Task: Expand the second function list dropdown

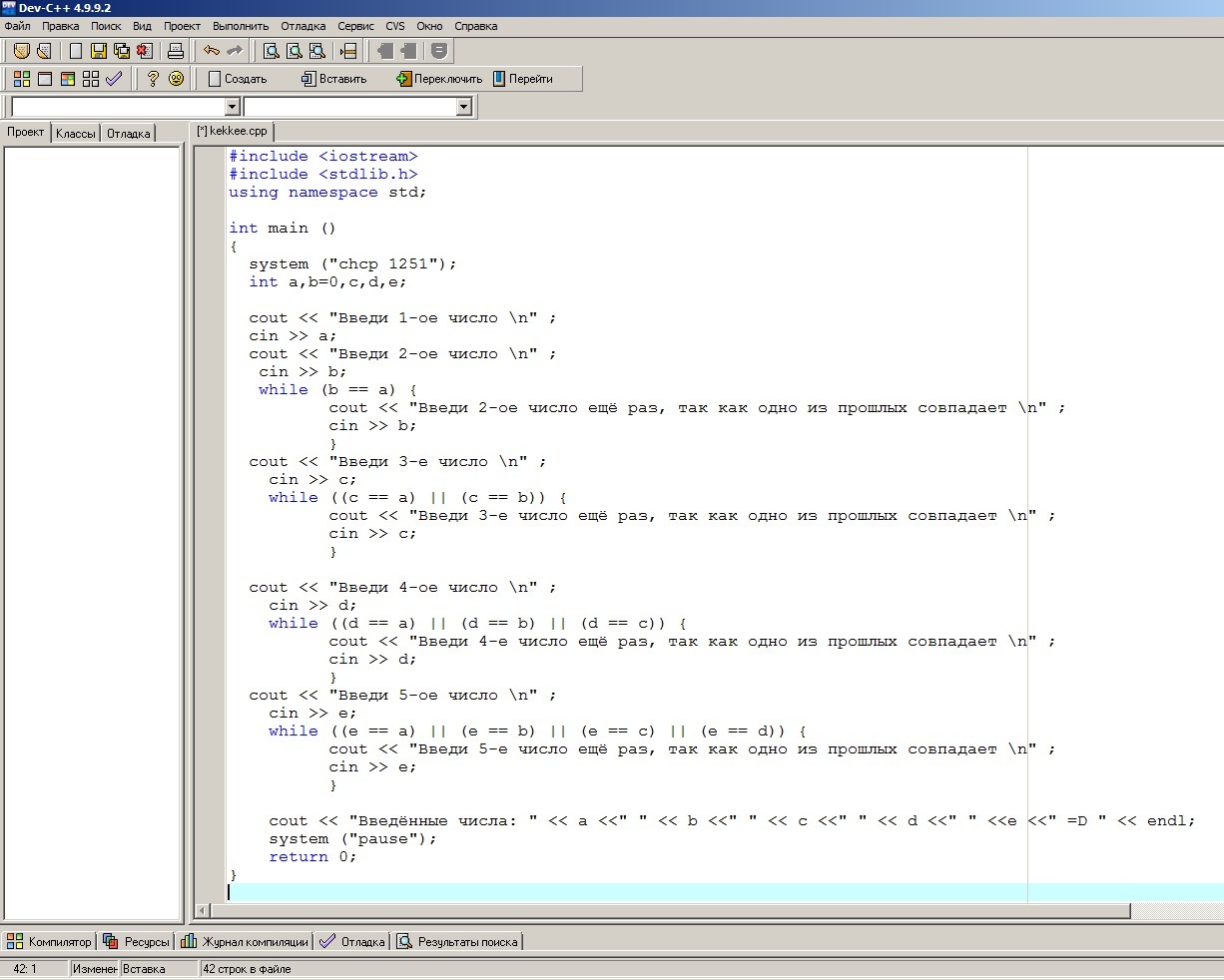Action: pyautogui.click(x=463, y=107)
